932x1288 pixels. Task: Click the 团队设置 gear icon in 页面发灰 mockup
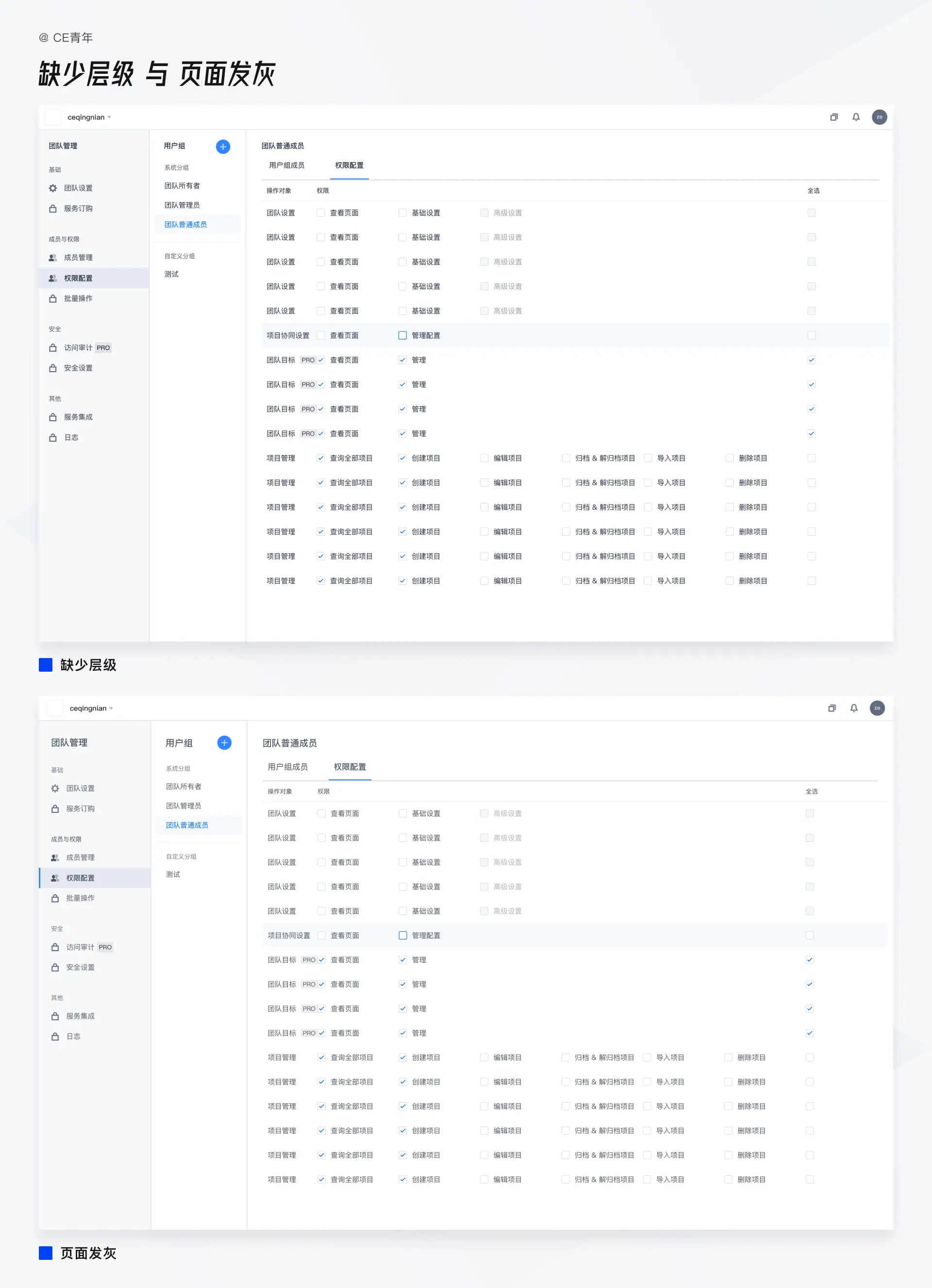pos(55,788)
